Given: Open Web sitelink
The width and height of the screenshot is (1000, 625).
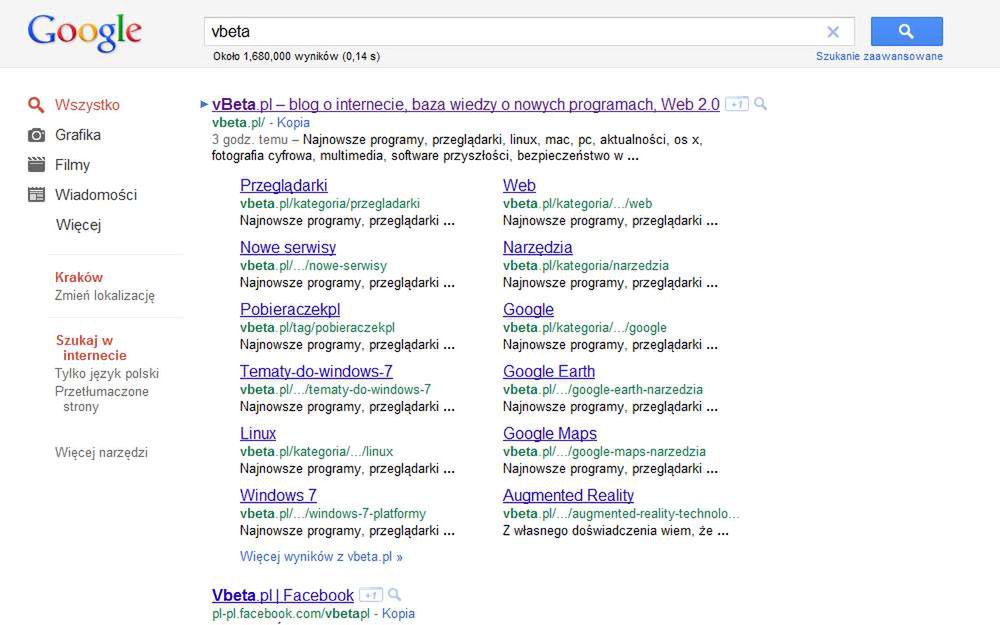Looking at the screenshot, I should coord(519,185).
